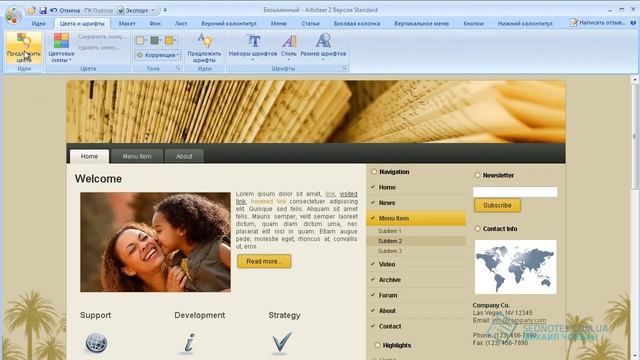The image size is (640, 360).
Task: Switch to the Макет ribbon tab
Action: click(x=127, y=24)
